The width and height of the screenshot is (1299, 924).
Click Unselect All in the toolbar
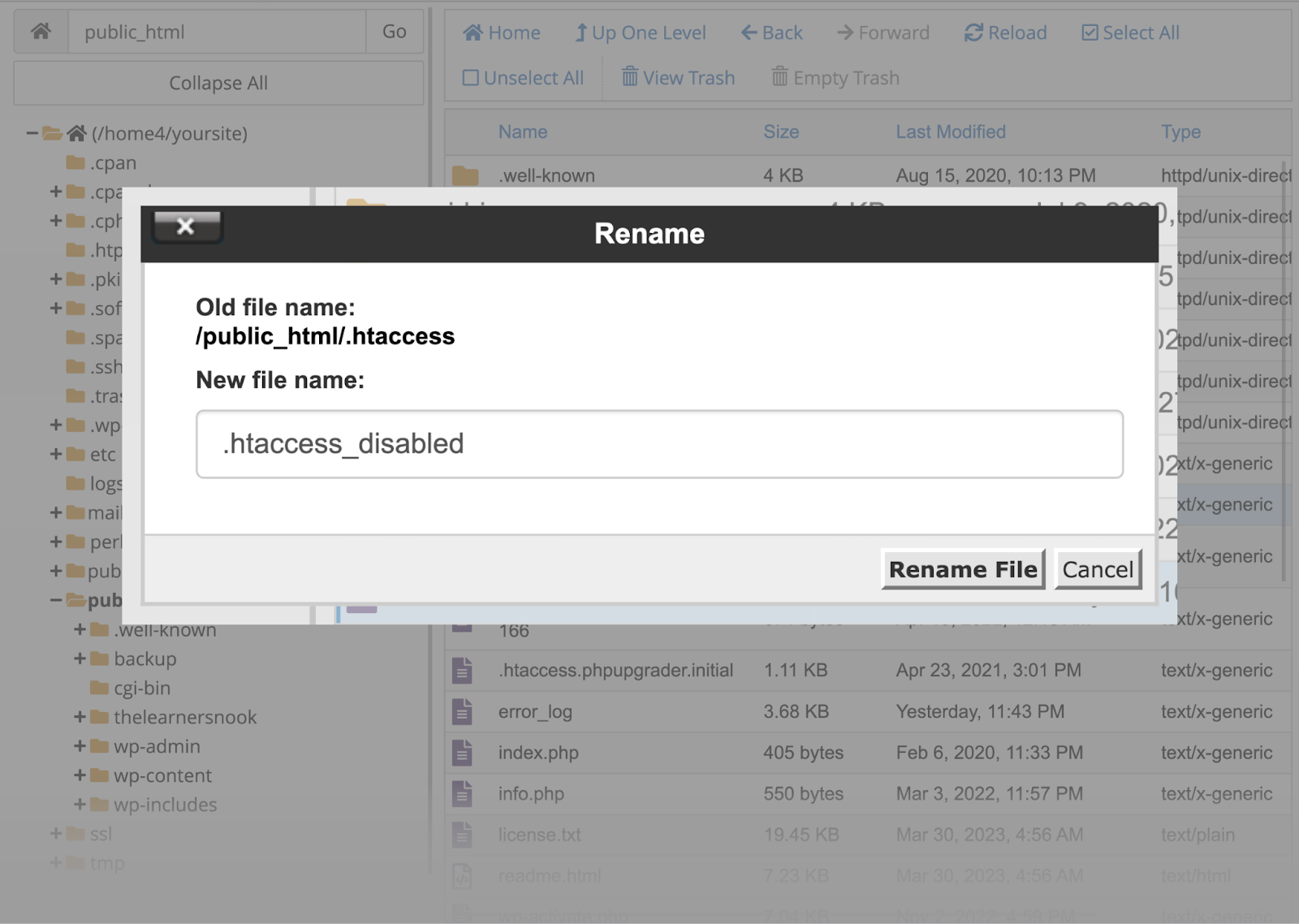click(x=471, y=77)
